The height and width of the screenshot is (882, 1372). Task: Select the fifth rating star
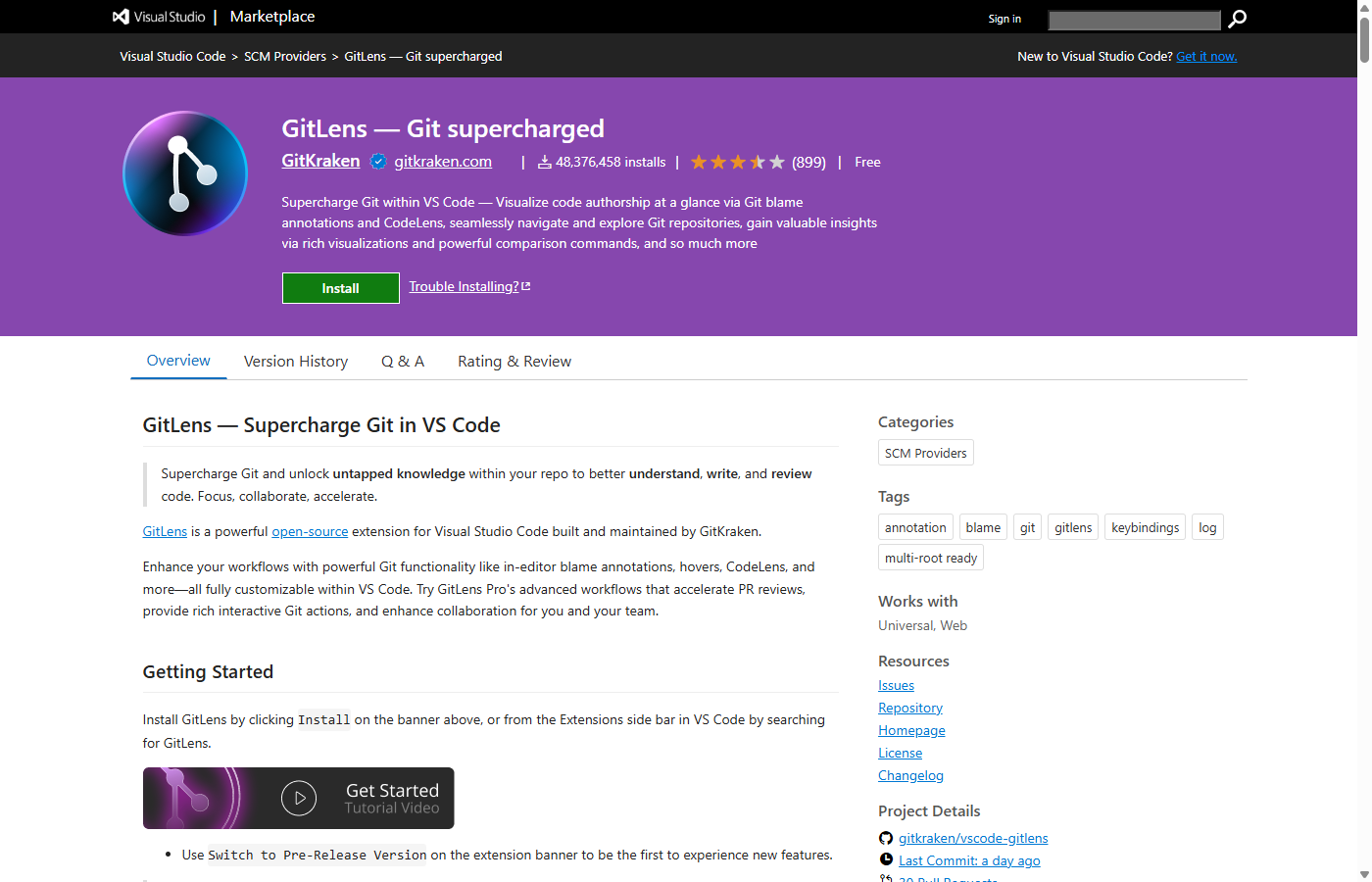(777, 162)
